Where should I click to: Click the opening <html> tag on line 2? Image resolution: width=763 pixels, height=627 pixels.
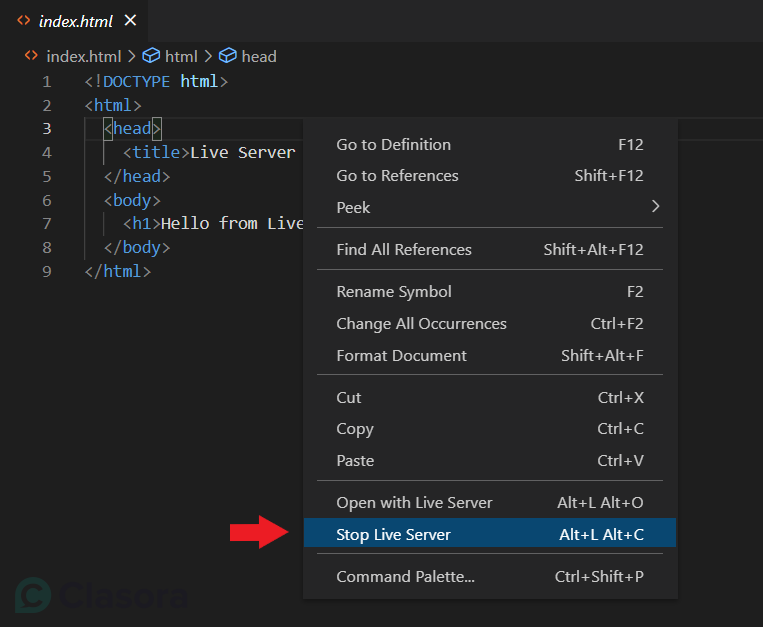coord(113,105)
